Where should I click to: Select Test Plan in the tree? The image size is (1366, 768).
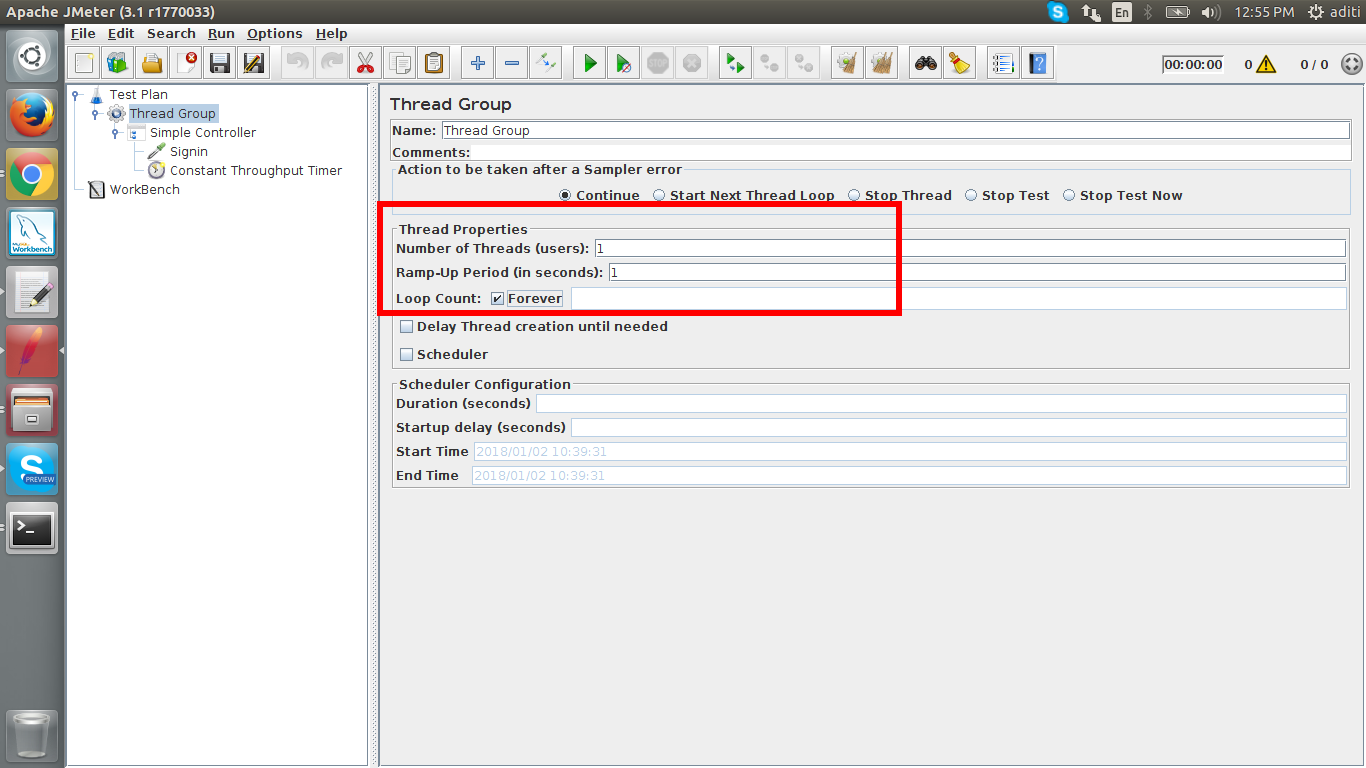[x=138, y=95]
